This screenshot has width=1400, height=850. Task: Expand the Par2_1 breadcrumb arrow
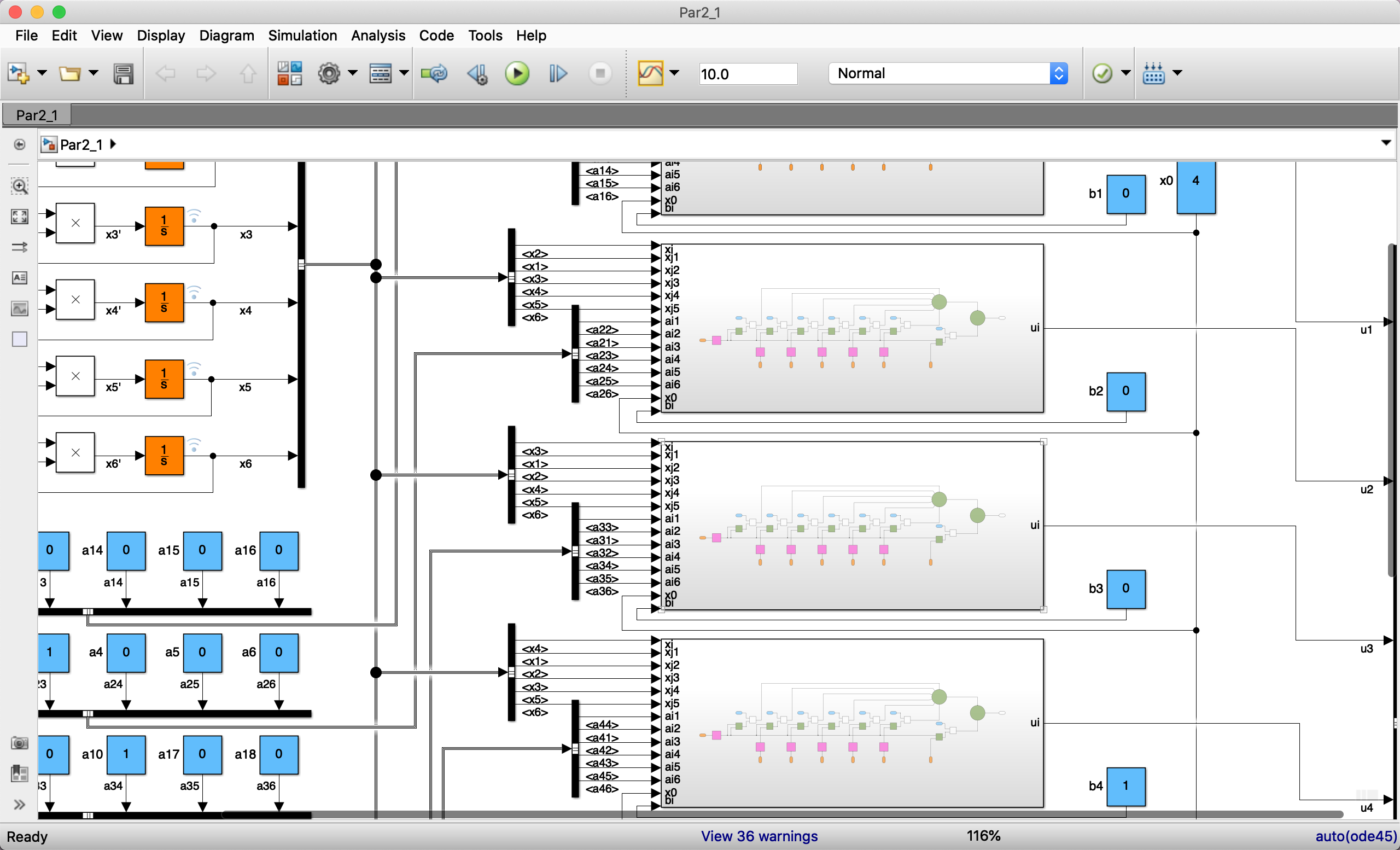[113, 144]
